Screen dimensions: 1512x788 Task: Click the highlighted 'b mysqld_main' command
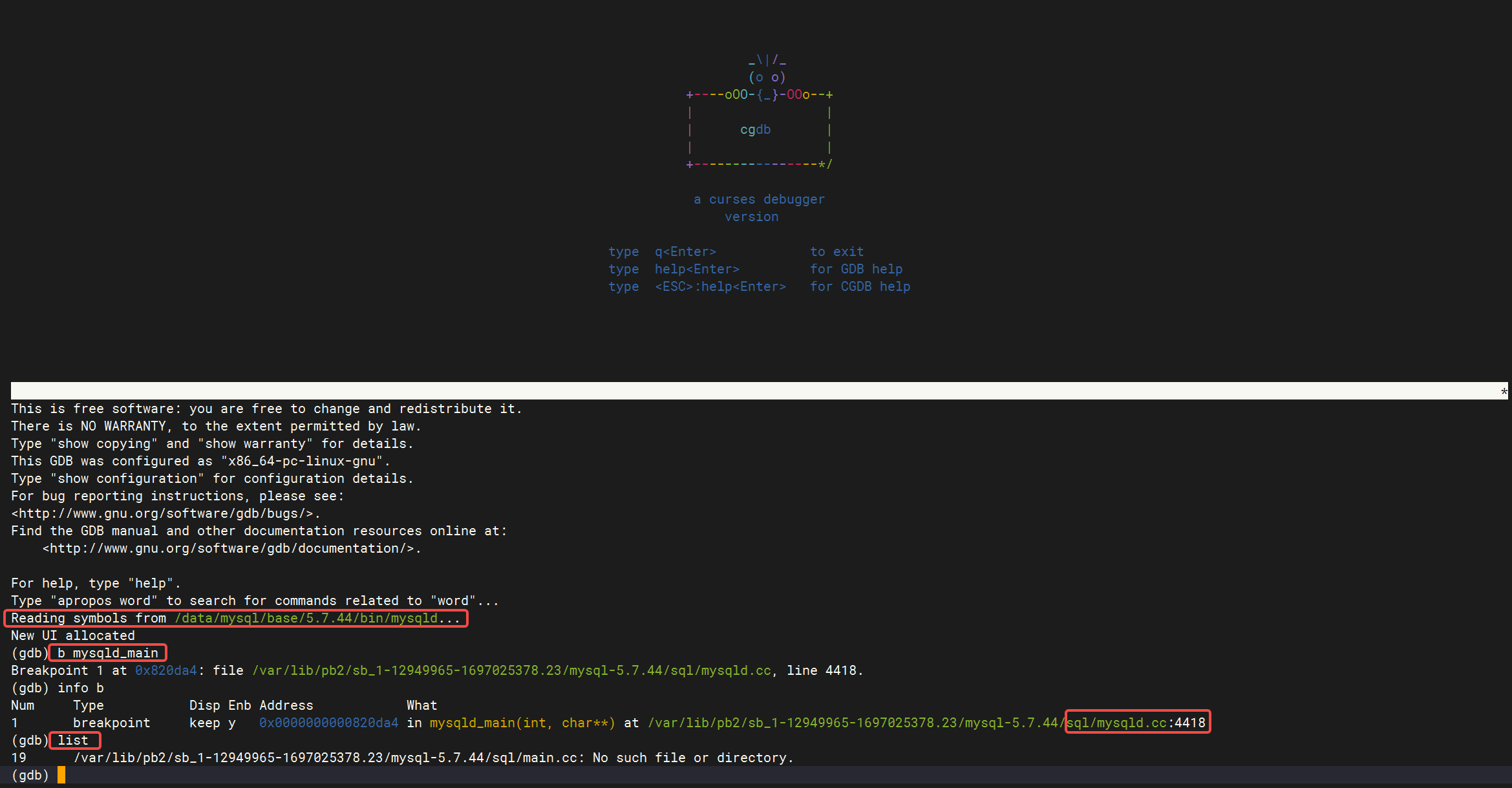coord(108,653)
